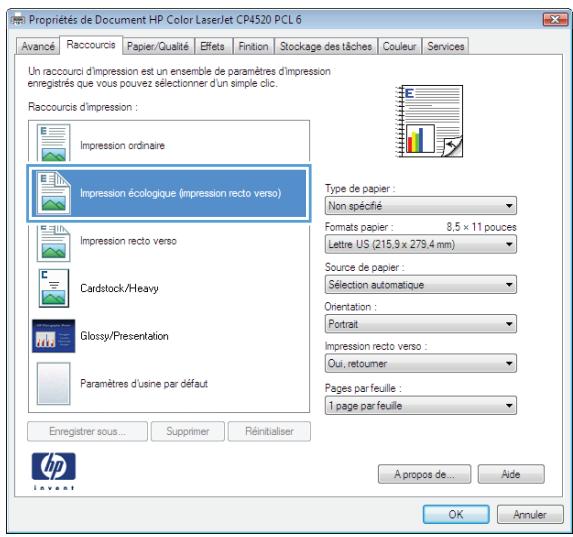Click the Annuler button
Image resolution: width=573 pixels, height=537 pixels.
tap(530, 514)
